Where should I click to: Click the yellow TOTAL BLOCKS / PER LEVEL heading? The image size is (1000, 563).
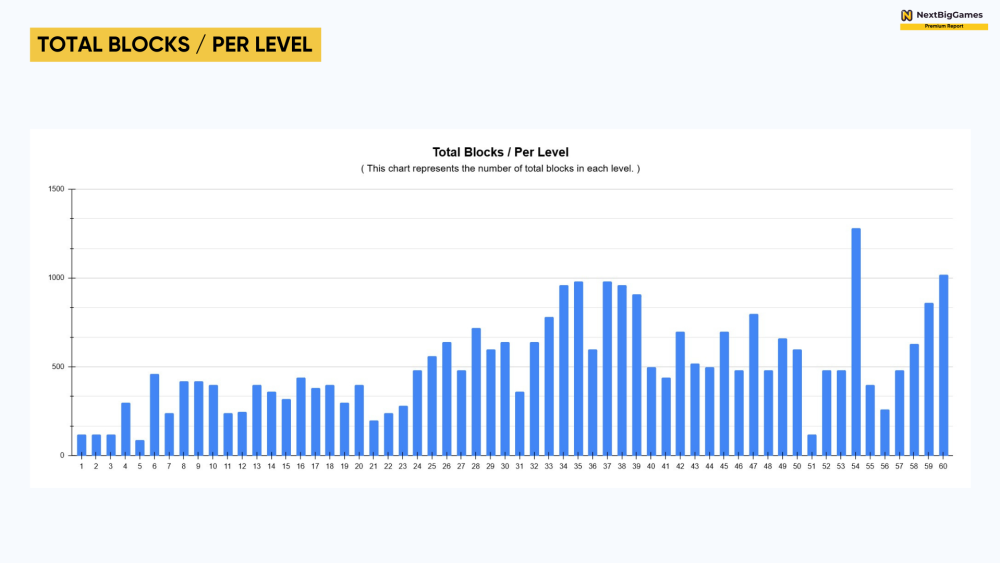pyautogui.click(x=175, y=45)
